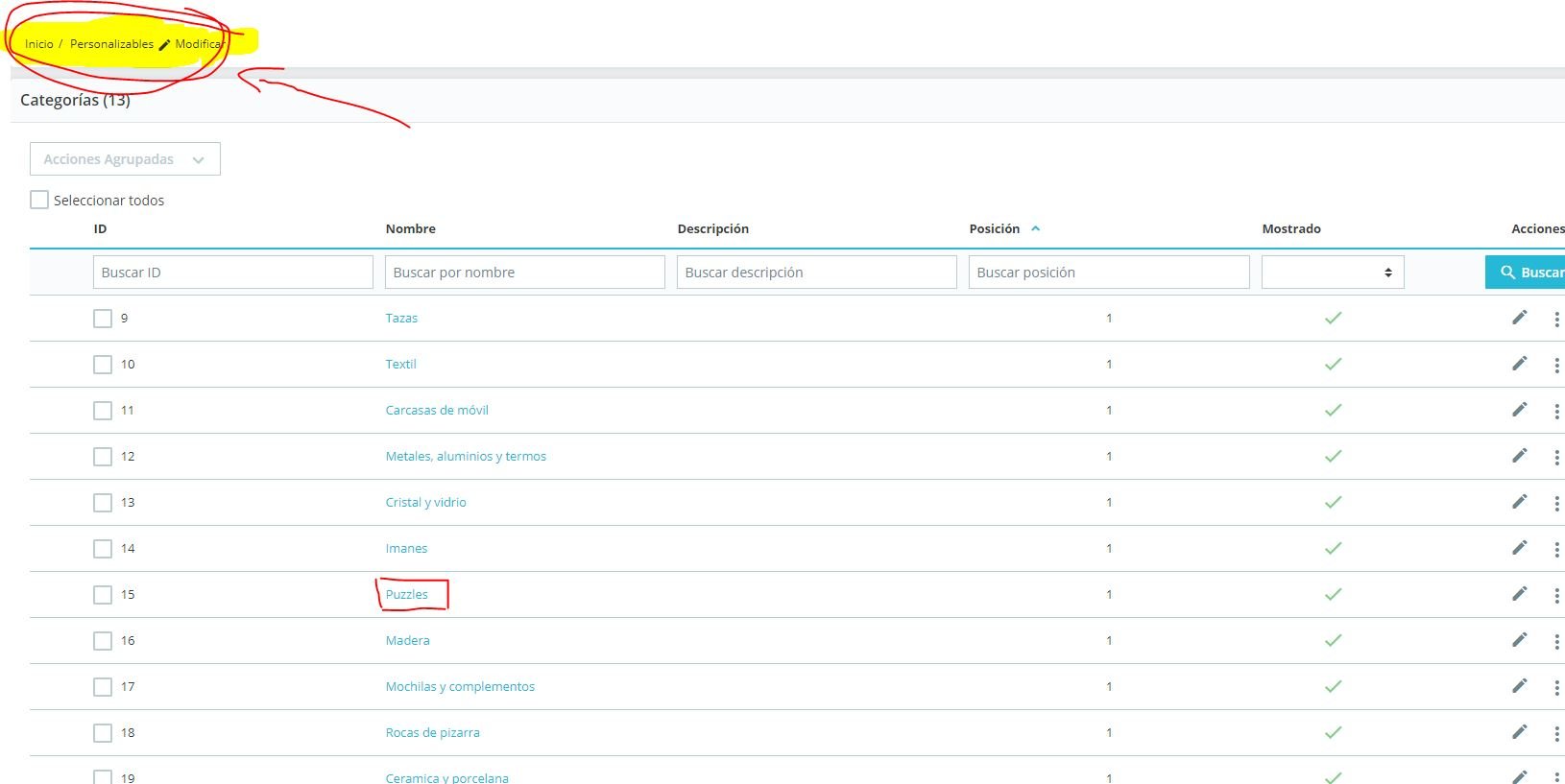The width and height of the screenshot is (1565, 784).
Task: Open three-dot actions menu for Puzzles row
Action: tap(1556, 595)
